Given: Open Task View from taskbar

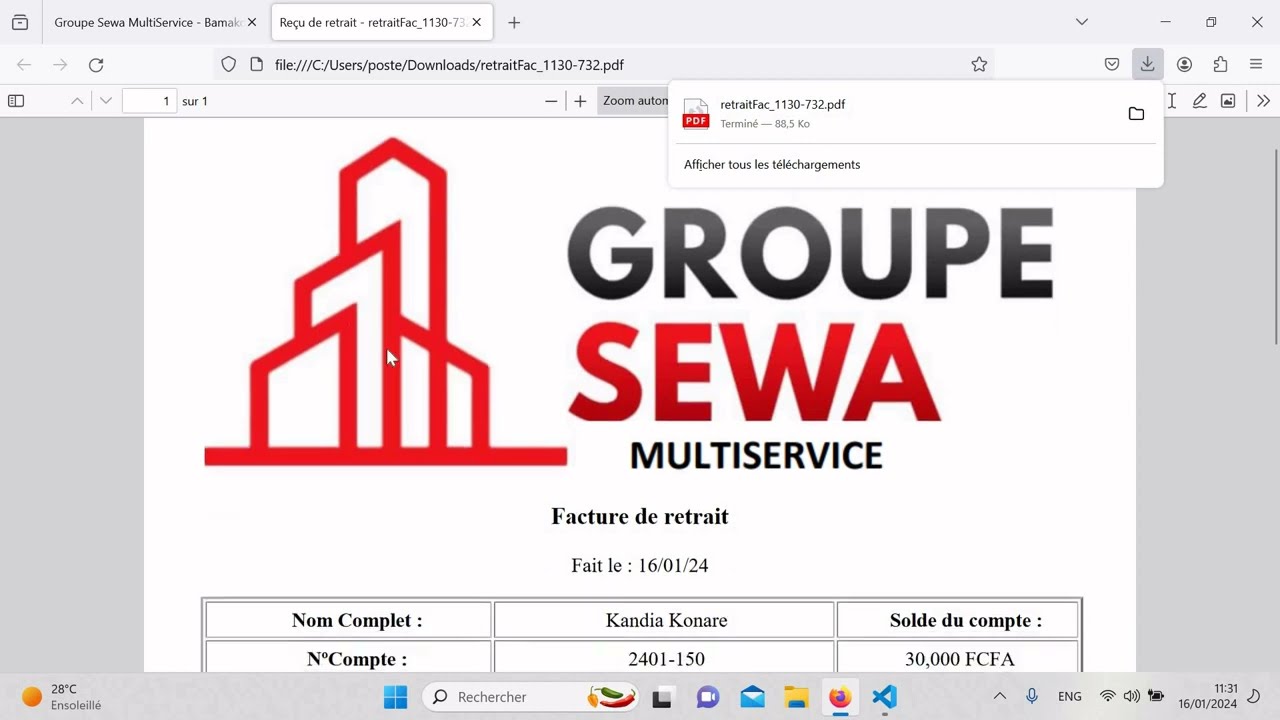Looking at the screenshot, I should (x=662, y=697).
